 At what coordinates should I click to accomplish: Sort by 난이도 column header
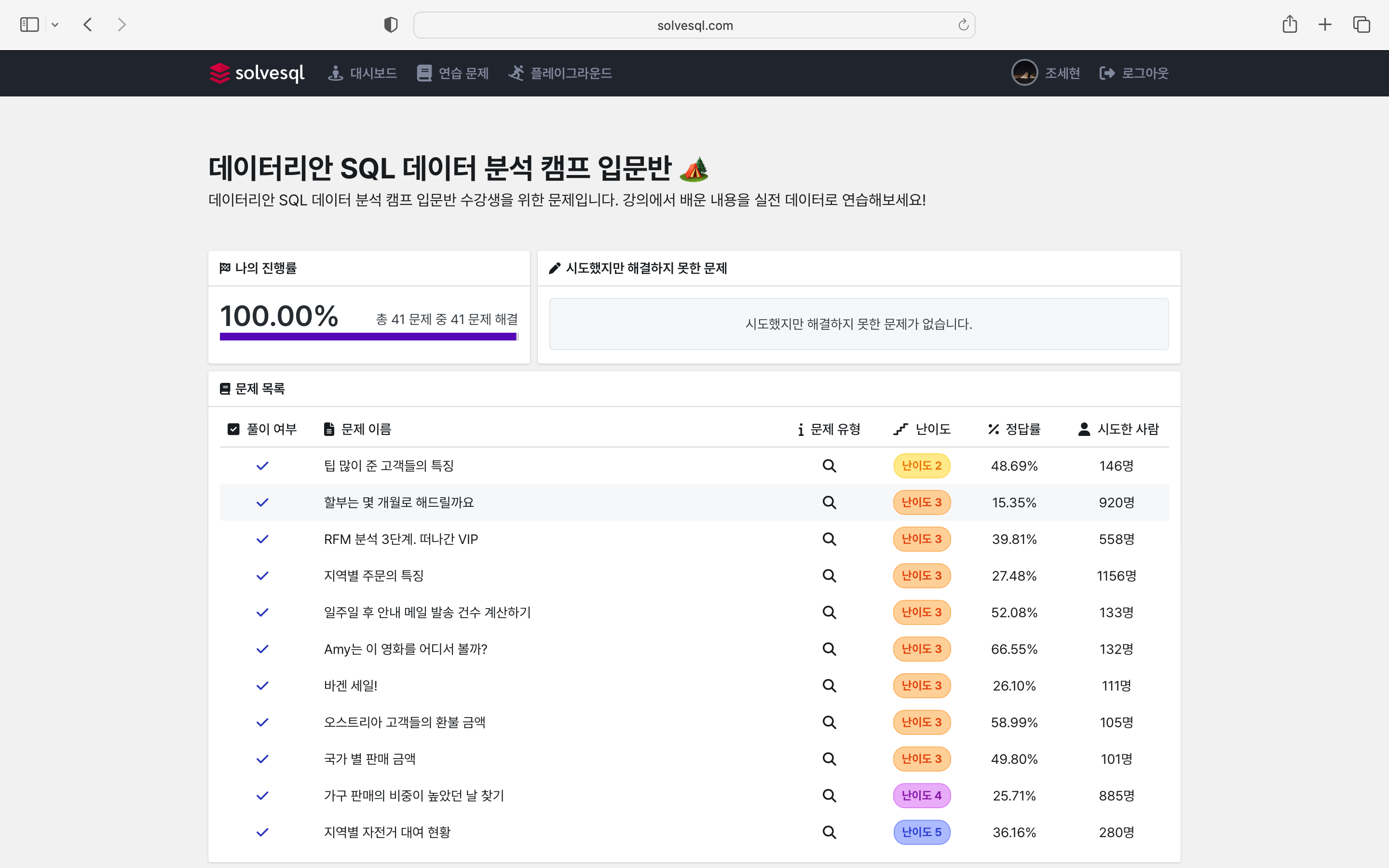(x=922, y=429)
